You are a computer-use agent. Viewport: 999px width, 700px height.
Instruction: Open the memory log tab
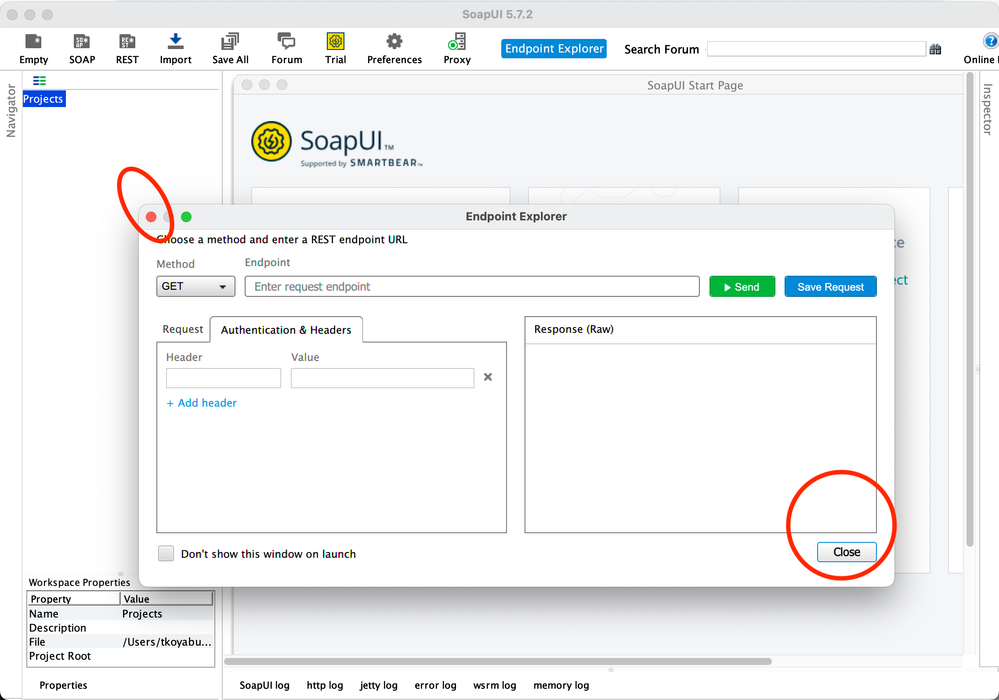point(561,685)
